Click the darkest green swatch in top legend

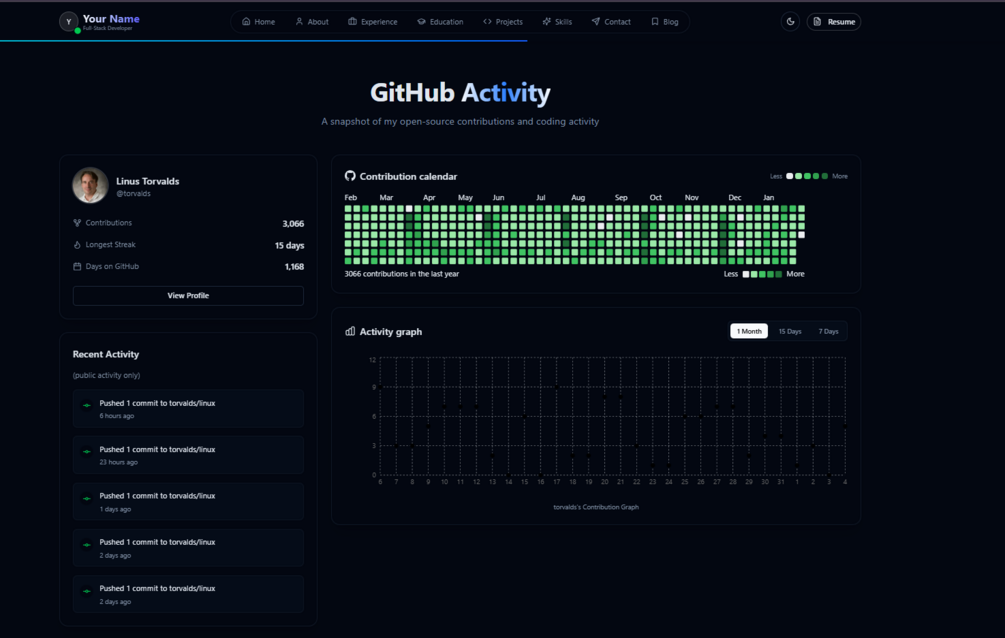click(825, 176)
